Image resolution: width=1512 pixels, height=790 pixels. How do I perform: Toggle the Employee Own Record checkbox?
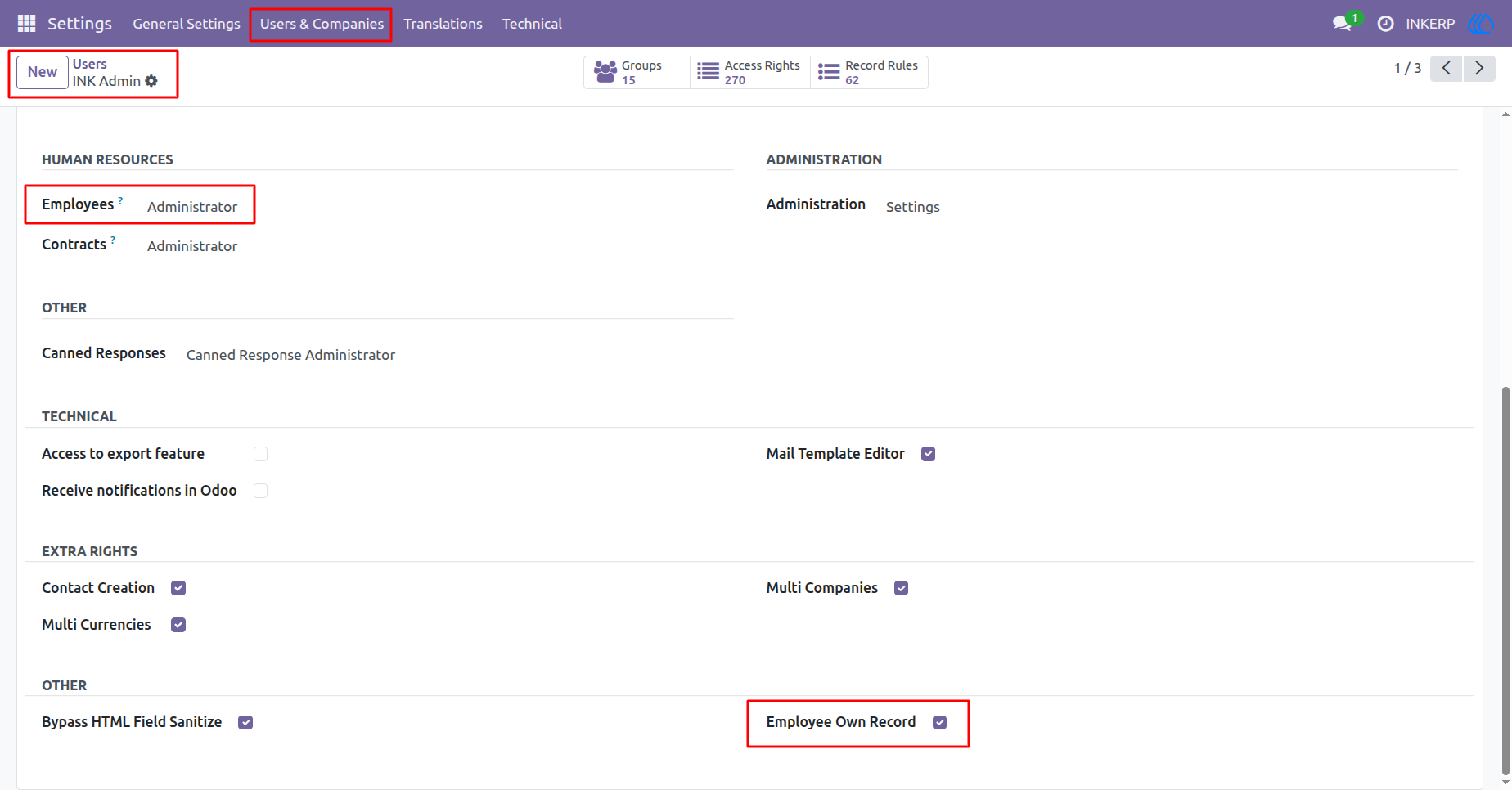tap(940, 722)
